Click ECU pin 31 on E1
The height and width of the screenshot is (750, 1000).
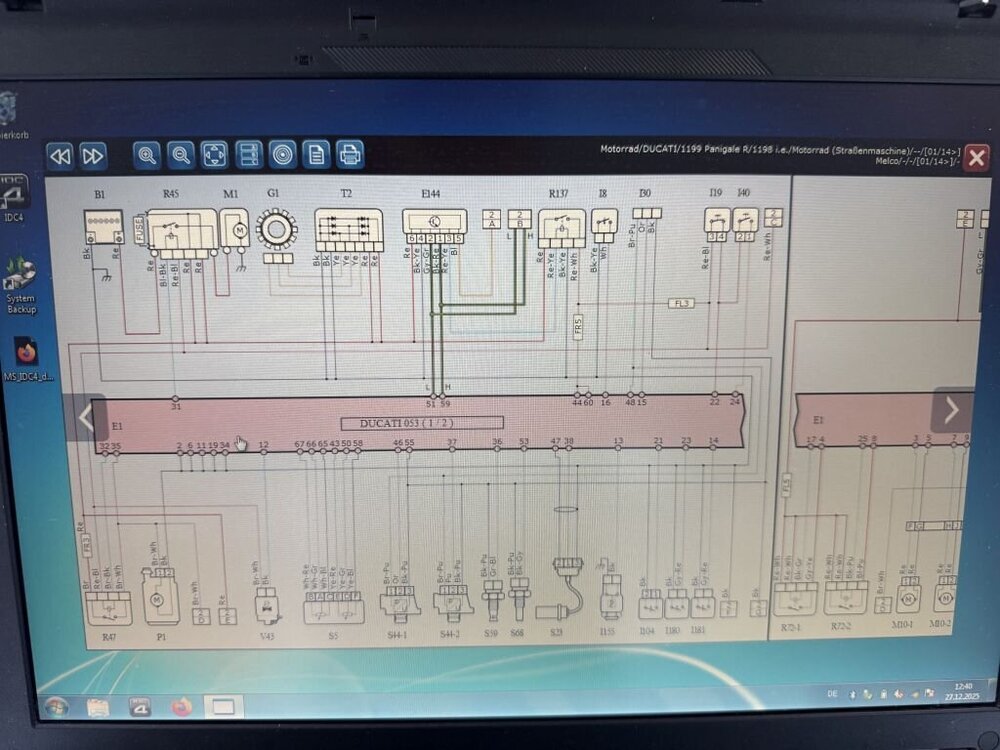(175, 399)
